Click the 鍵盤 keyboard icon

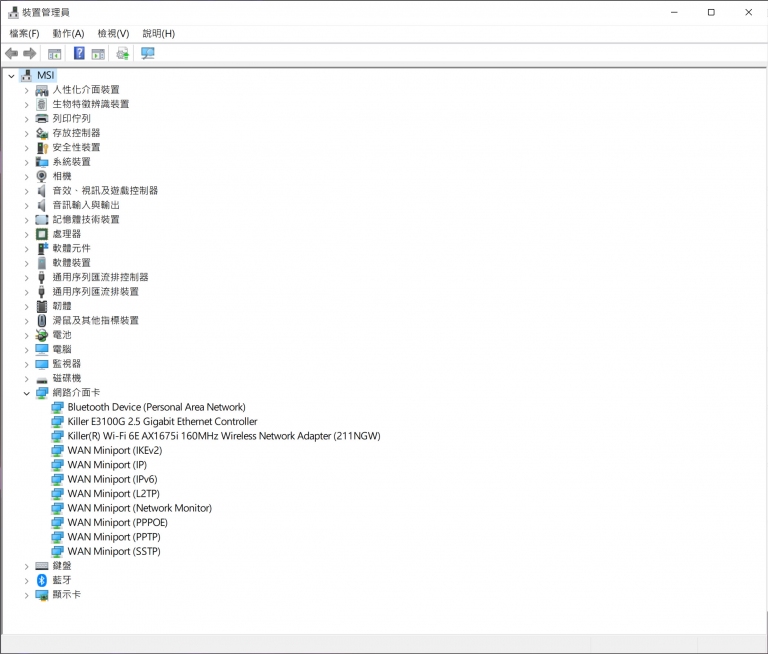coord(42,566)
